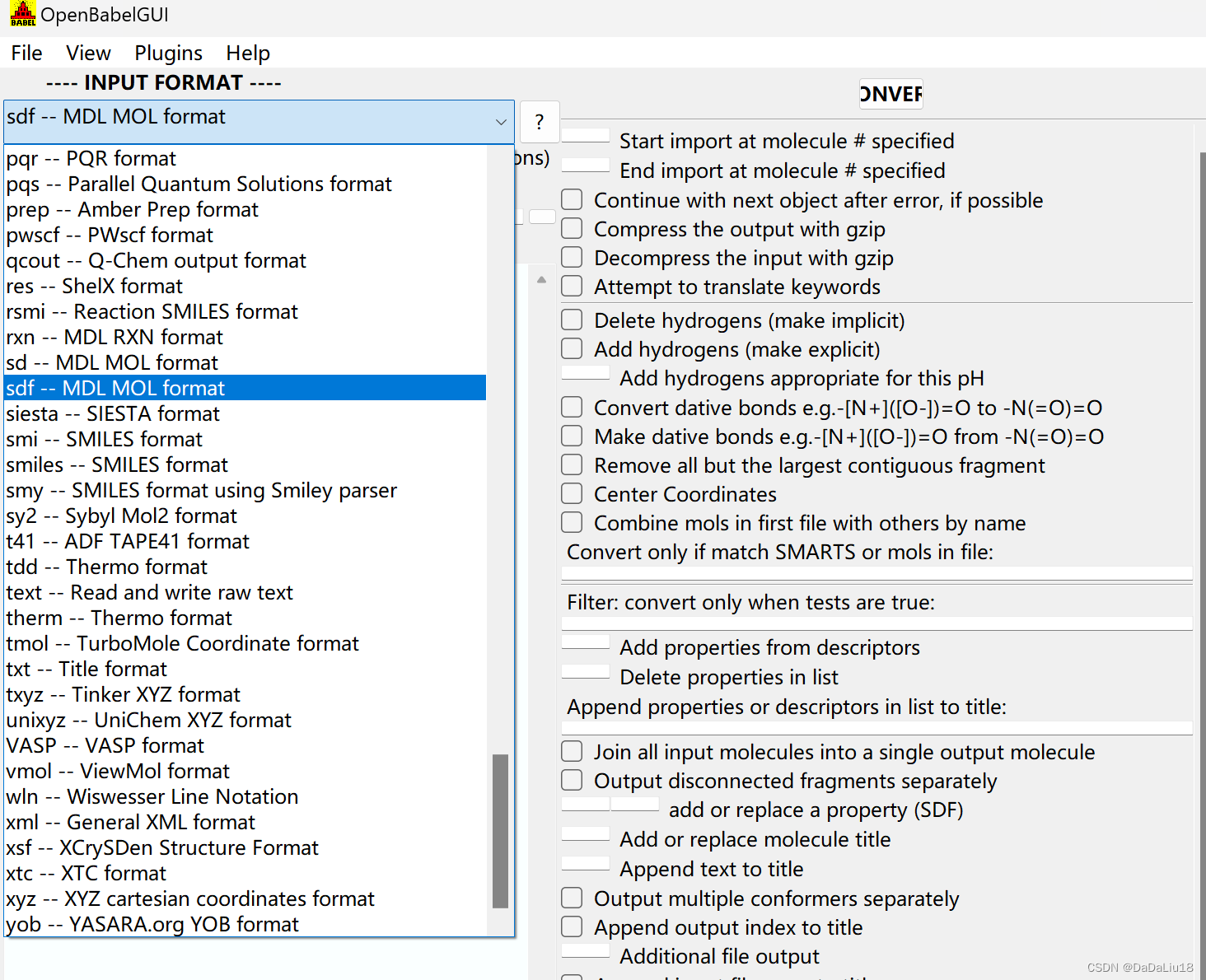Choose prep -- Amber Prep format
The width and height of the screenshot is (1206, 980).
[x=245, y=209]
